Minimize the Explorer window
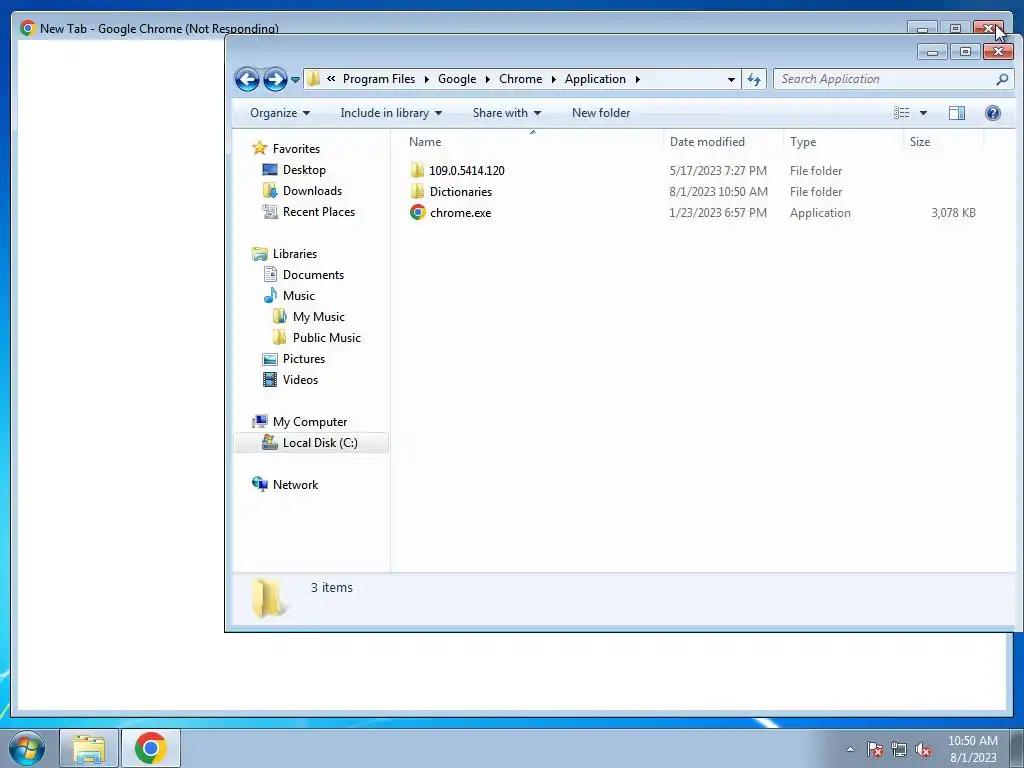The image size is (1024, 768). (933, 52)
